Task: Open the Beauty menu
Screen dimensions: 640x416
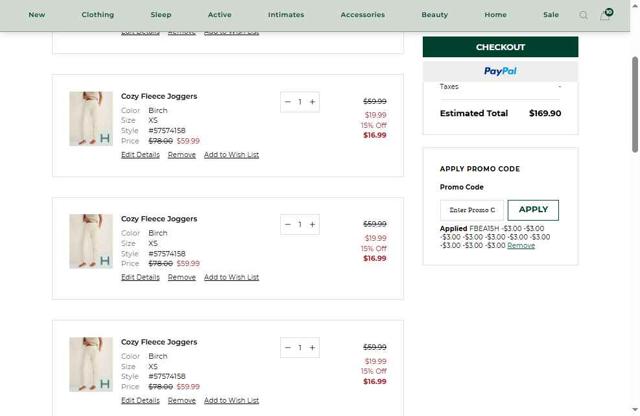Action: click(435, 15)
